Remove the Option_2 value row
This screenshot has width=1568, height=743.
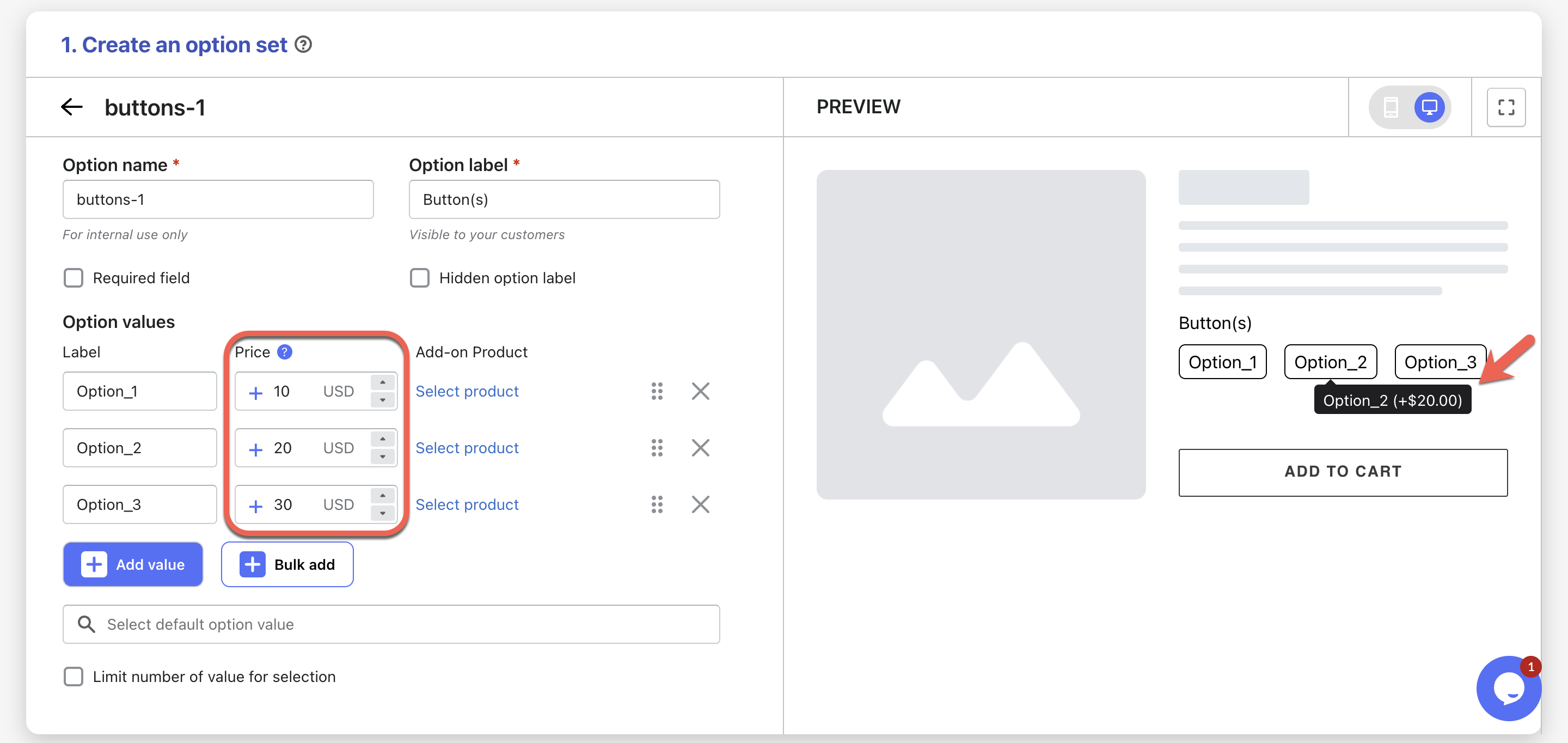tap(700, 448)
